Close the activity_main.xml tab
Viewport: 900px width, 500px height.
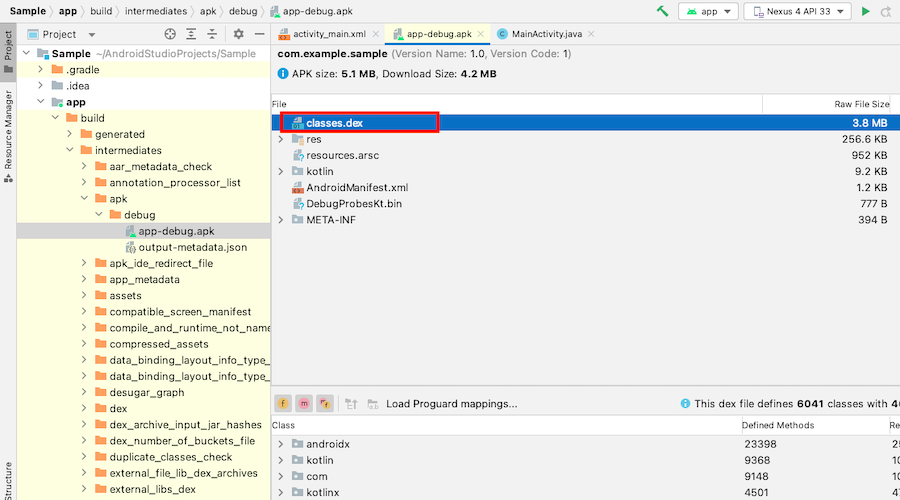coord(375,34)
